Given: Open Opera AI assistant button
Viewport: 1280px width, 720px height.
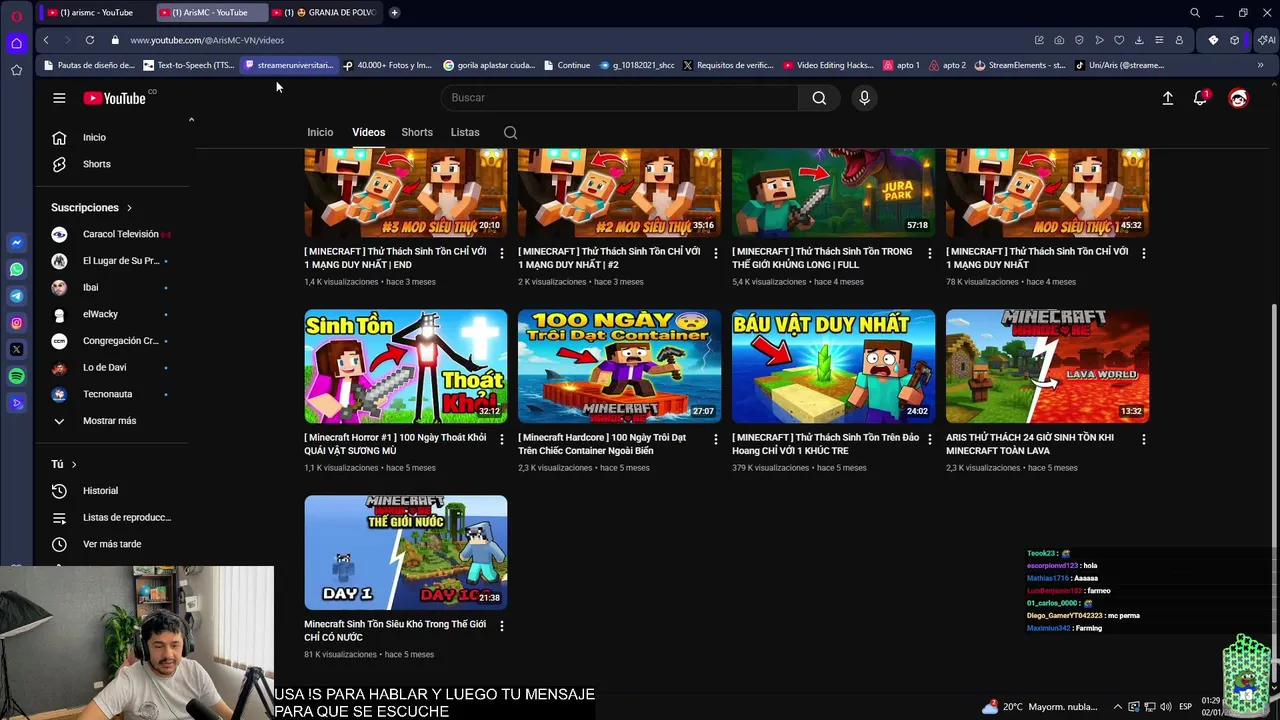Looking at the screenshot, I should 1266,40.
